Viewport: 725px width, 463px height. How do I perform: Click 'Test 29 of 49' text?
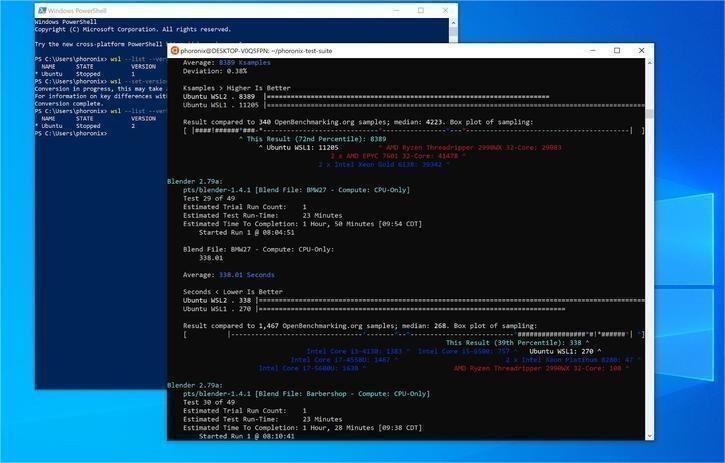[x=209, y=198]
